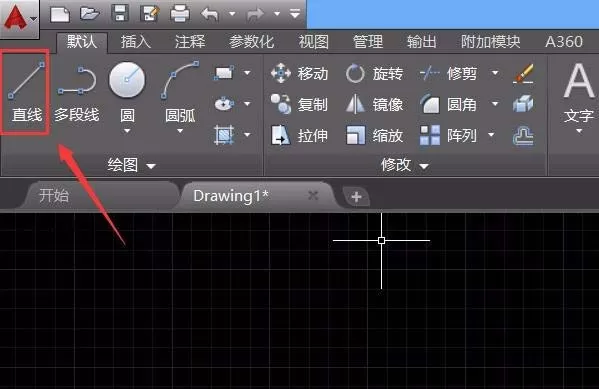Open the Fillet (圆角) dropdown arrow
This screenshot has width=599, height=389.
click(495, 104)
